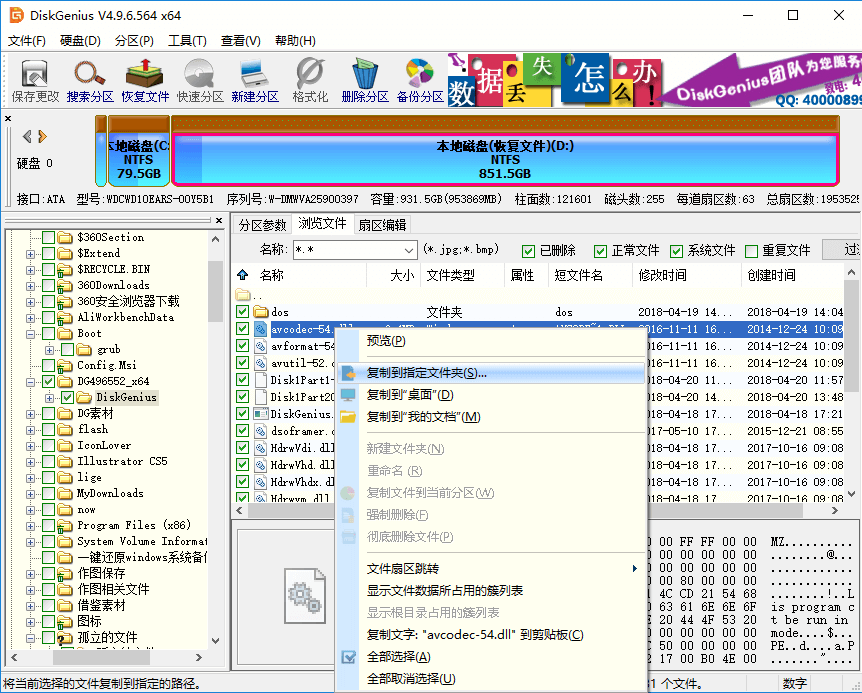Open the 恢复文件 (Recover Files) tool

143,80
